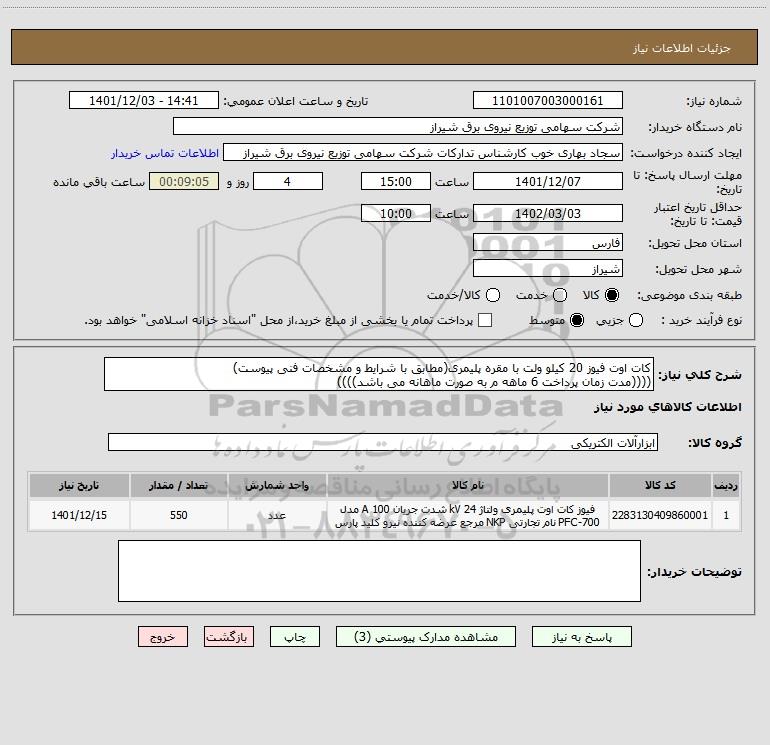Click the پاسخ به نیاز button
This screenshot has width=770, height=745.
581,637
